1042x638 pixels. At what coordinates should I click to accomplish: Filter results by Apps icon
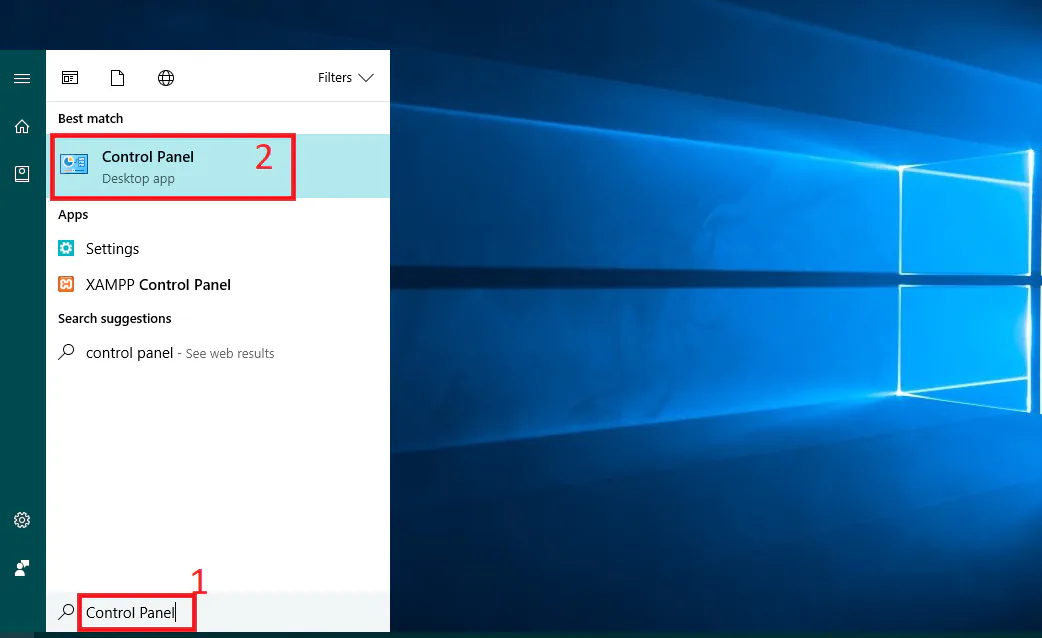[x=70, y=78]
